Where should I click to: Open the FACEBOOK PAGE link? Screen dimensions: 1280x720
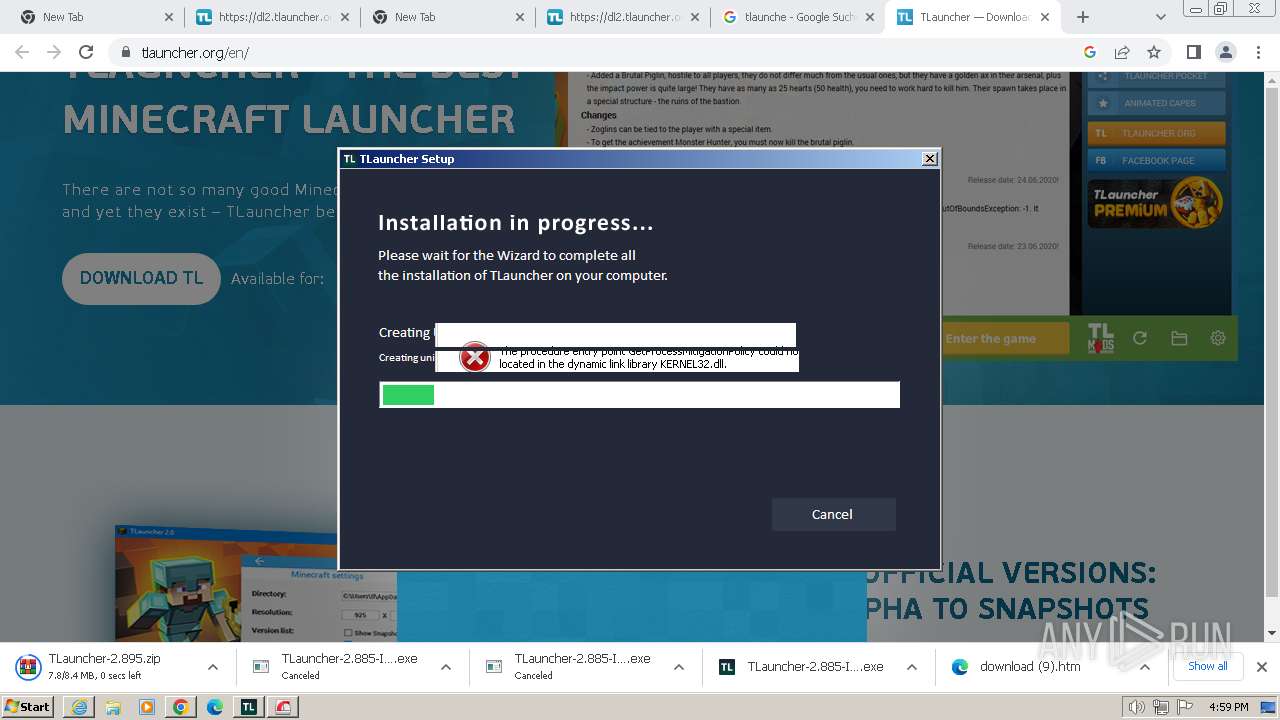[x=1157, y=160]
